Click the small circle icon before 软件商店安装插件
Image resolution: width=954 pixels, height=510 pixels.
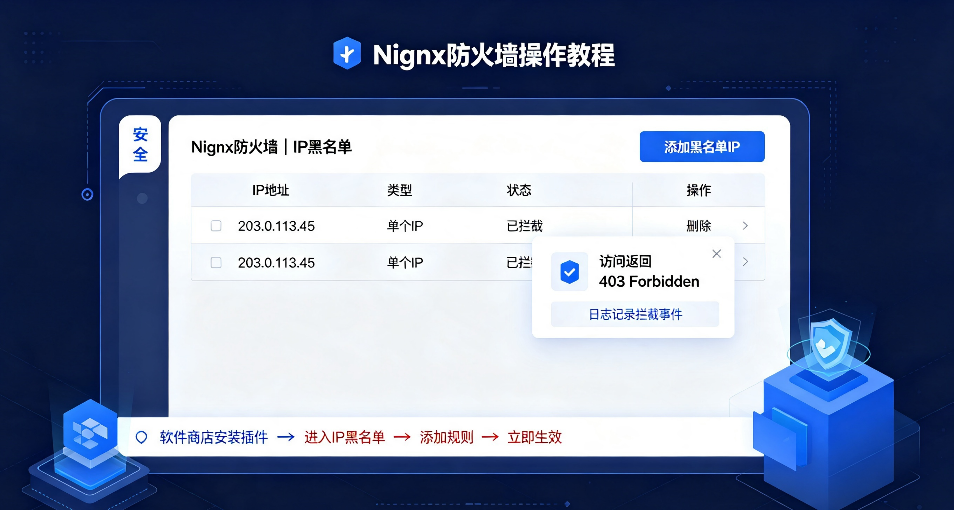pos(142,437)
